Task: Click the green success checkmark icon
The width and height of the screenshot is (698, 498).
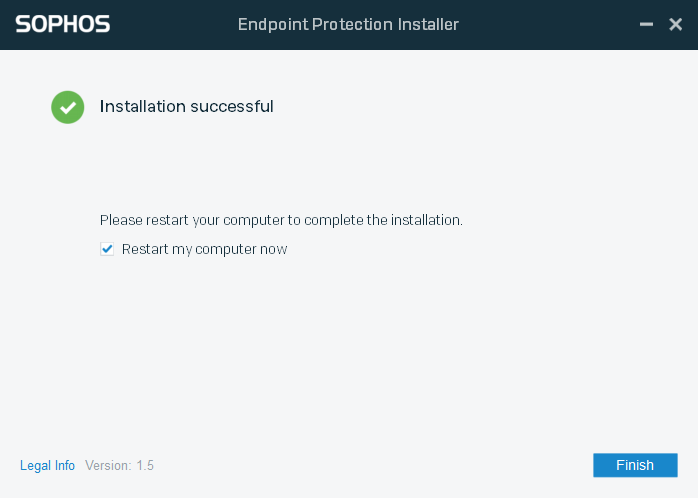Action: [68, 106]
